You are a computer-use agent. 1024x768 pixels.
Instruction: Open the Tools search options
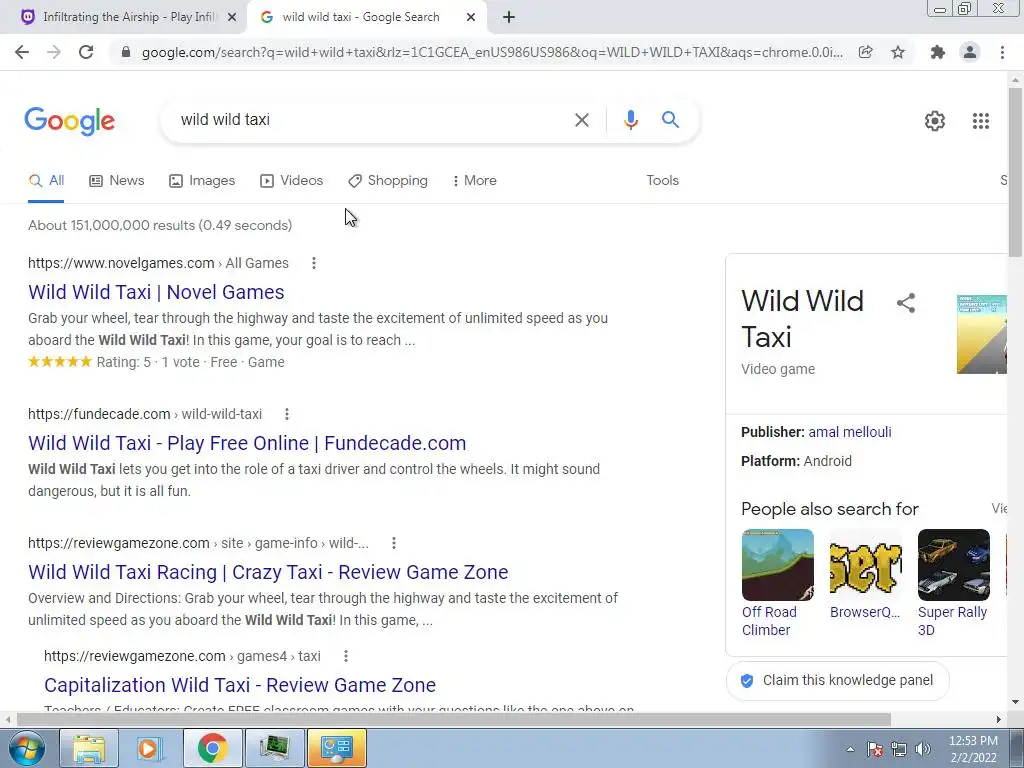coord(662,181)
